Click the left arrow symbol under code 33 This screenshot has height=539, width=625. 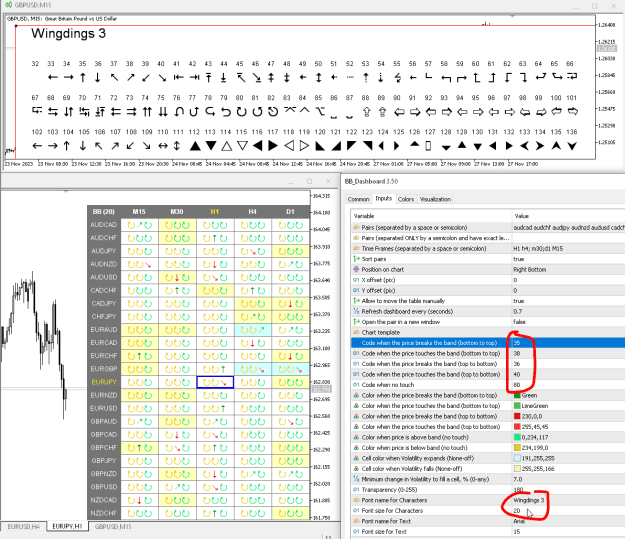53,78
